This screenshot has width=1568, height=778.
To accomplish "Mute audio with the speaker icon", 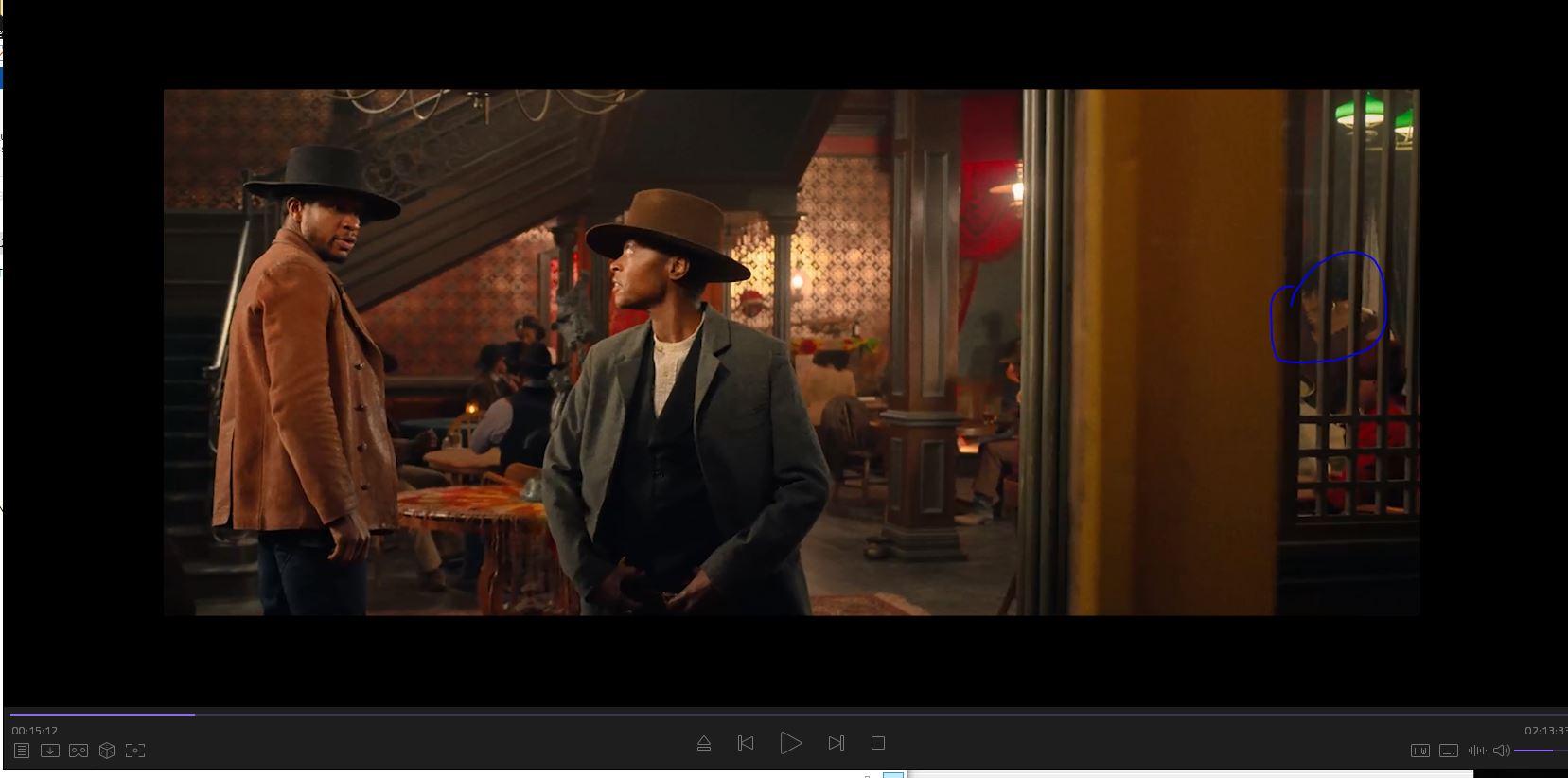I will [x=1501, y=751].
